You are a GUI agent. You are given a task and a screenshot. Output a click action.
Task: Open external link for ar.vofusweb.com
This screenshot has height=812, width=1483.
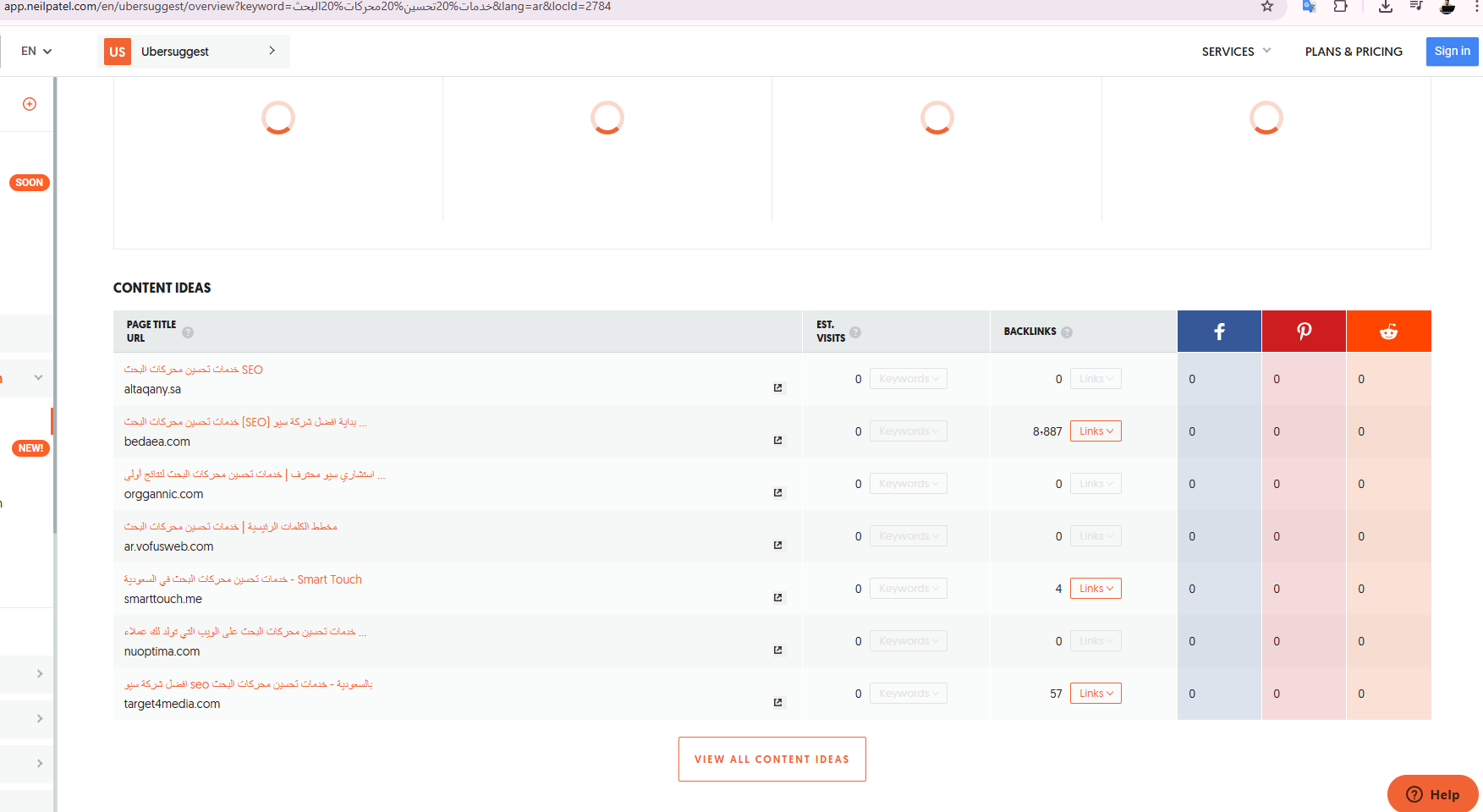coord(778,546)
